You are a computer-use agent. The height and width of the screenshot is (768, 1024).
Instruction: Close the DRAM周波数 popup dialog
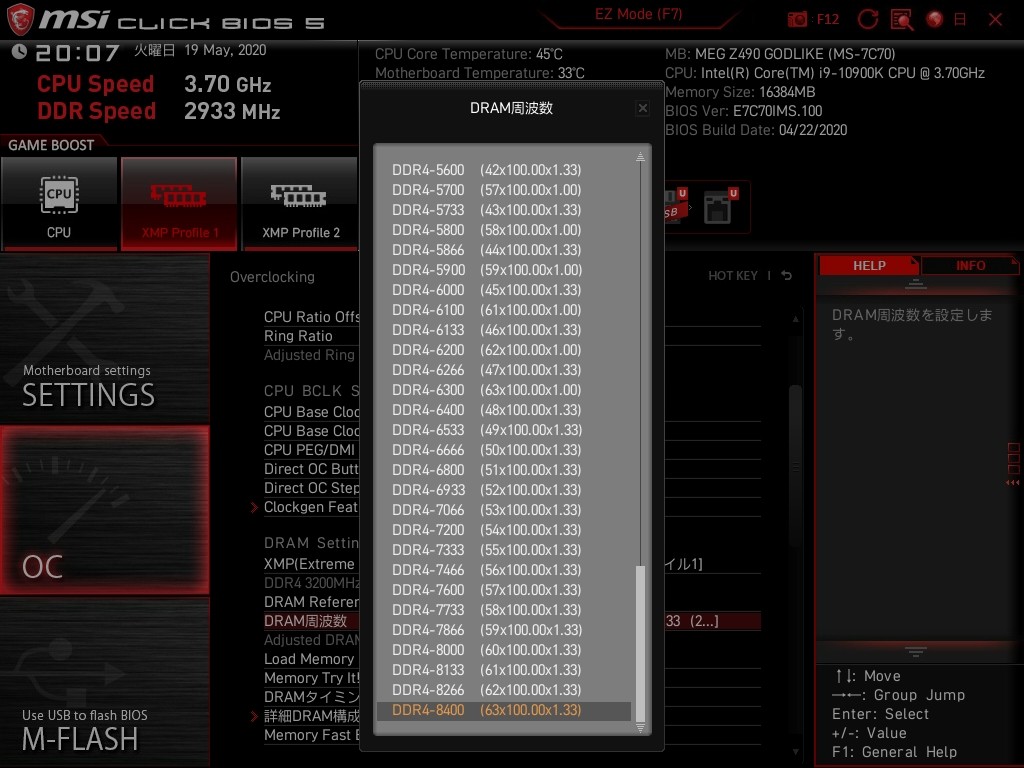[x=643, y=108]
